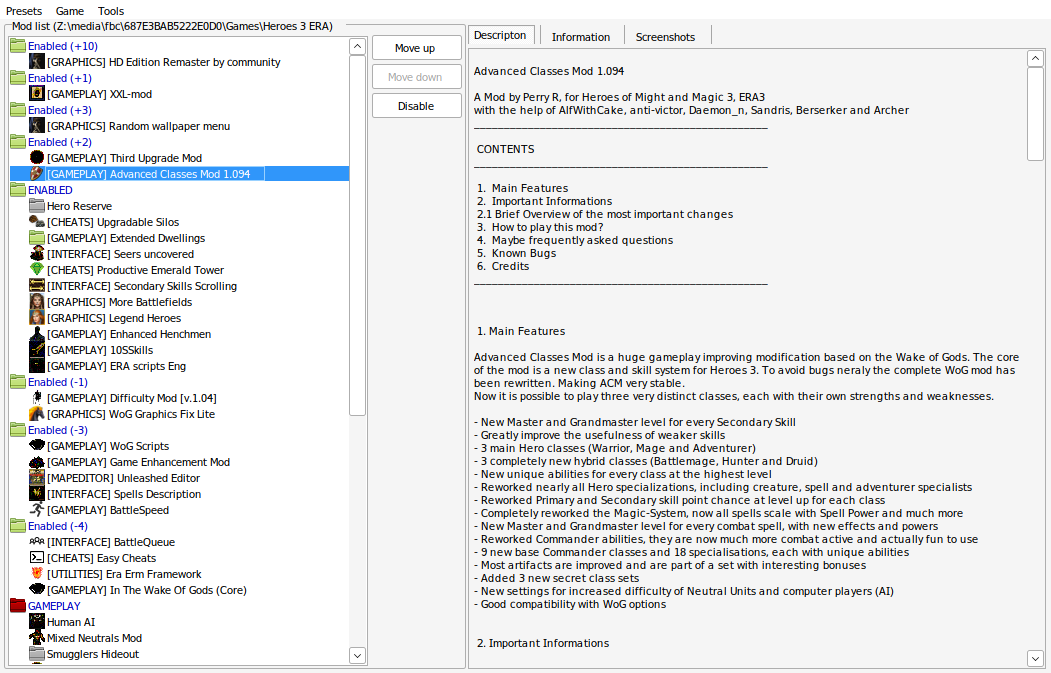Image resolution: width=1051 pixels, height=673 pixels.
Task: Collapse the Enabled (-4) group
Action: click(18, 526)
